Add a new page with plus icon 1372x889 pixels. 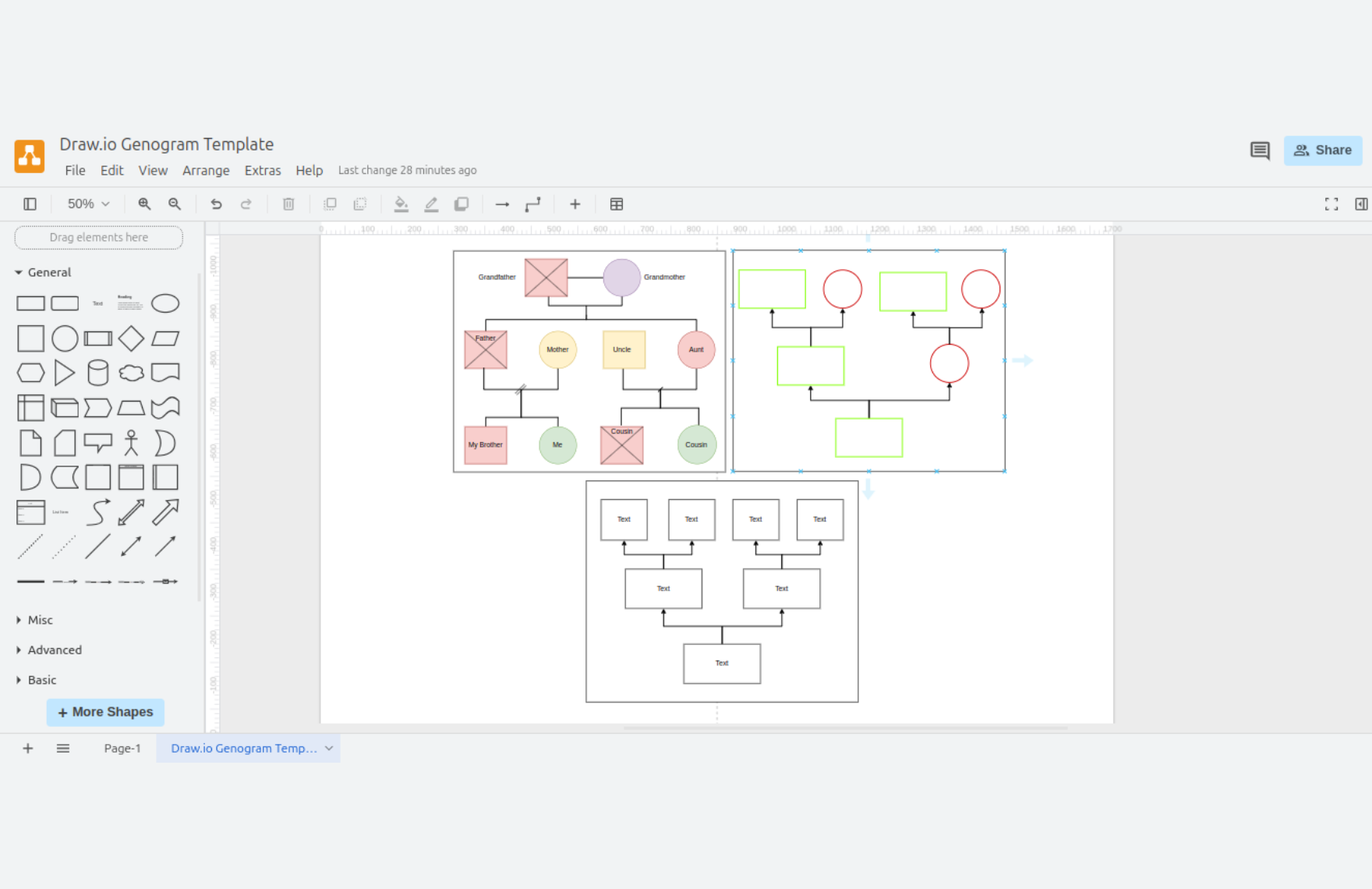tap(28, 749)
